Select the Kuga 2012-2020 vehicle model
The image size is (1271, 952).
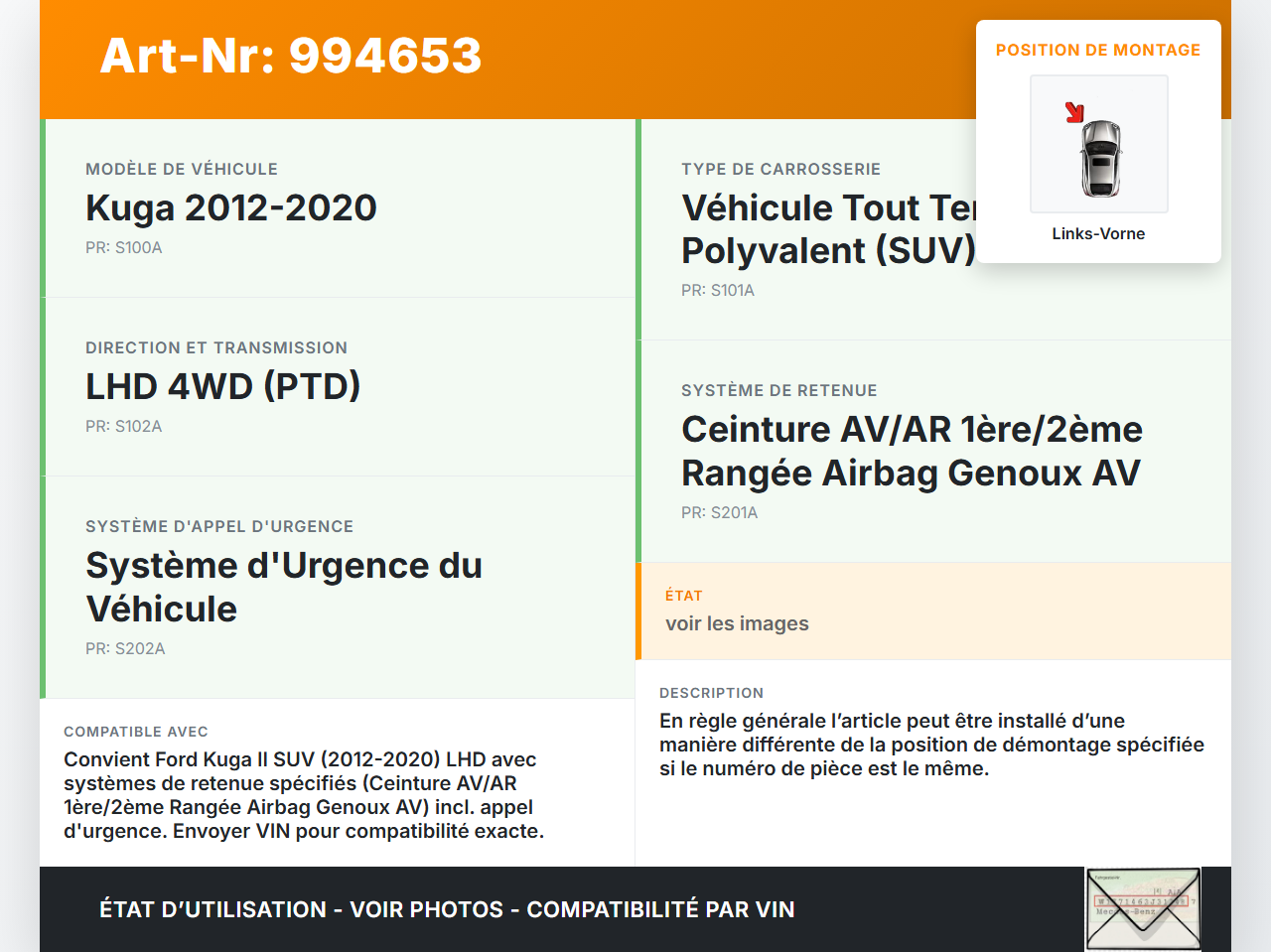(x=231, y=207)
